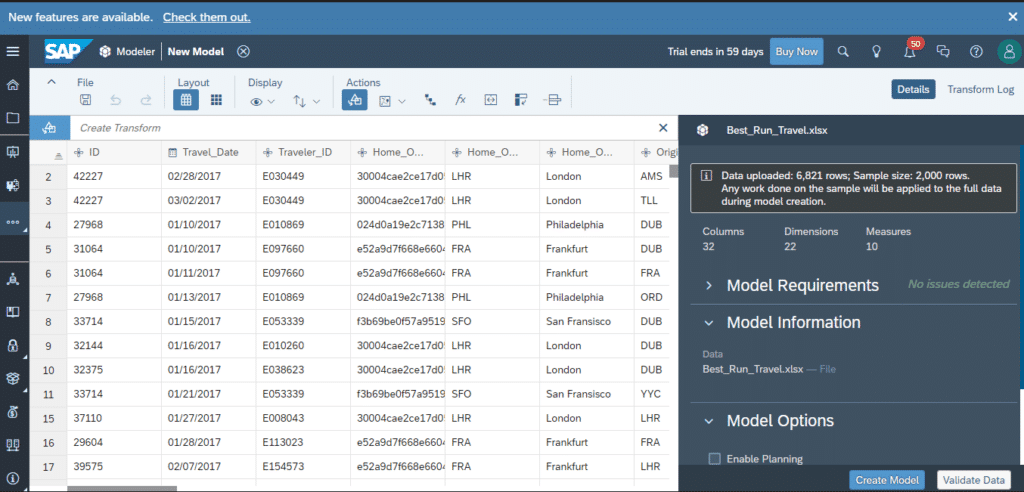This screenshot has height=492, width=1024.
Task: Collapse the Model Options section
Action: tap(708, 421)
